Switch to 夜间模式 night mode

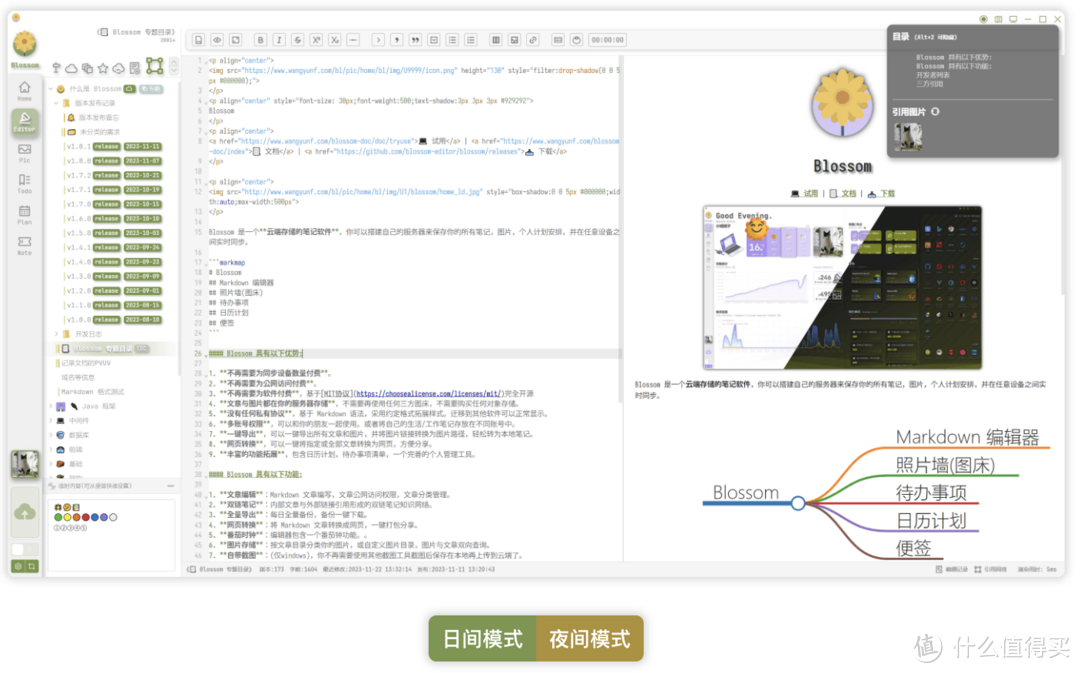pyautogui.click(x=590, y=639)
